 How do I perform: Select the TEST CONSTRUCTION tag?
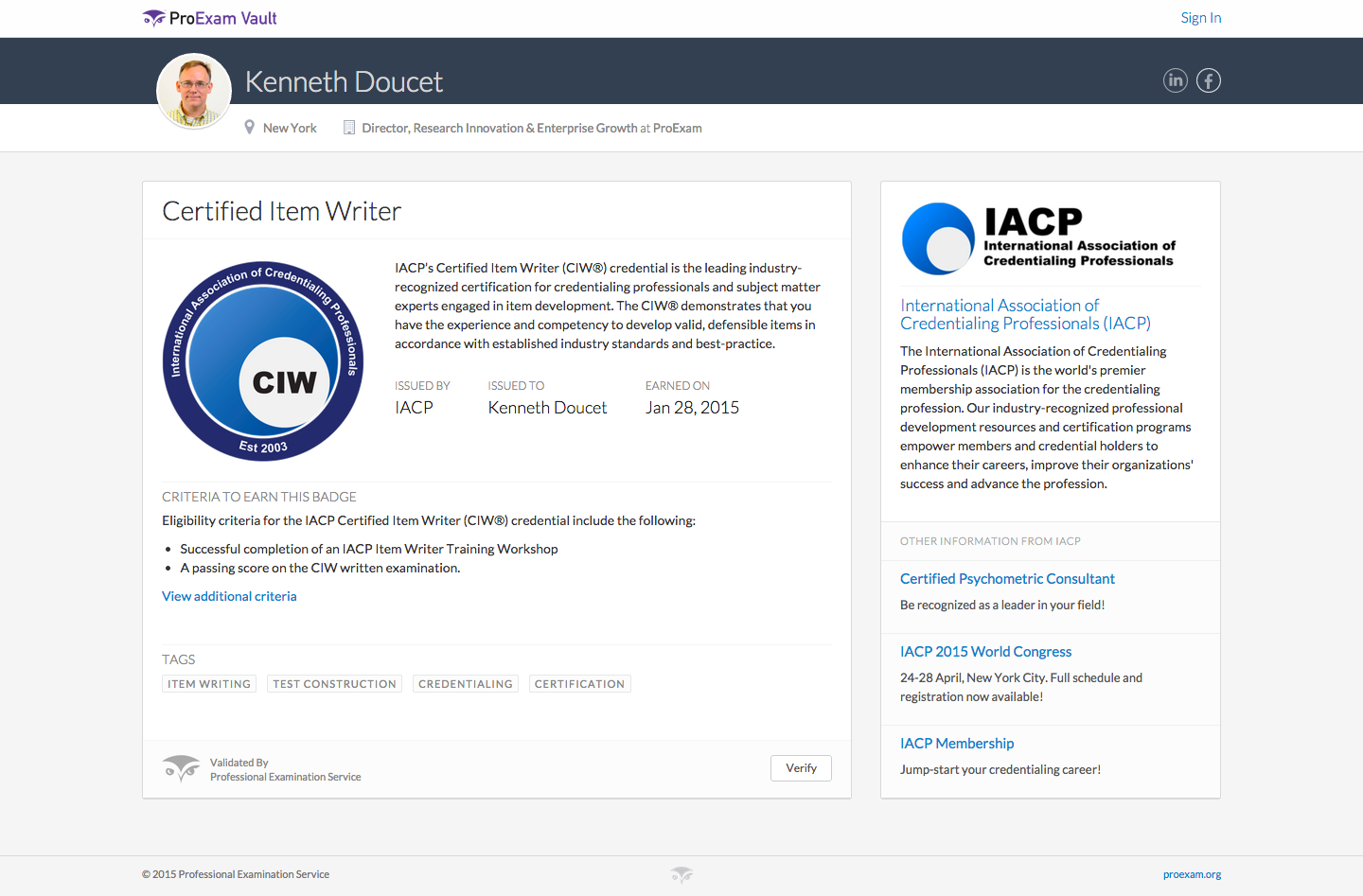(x=334, y=684)
